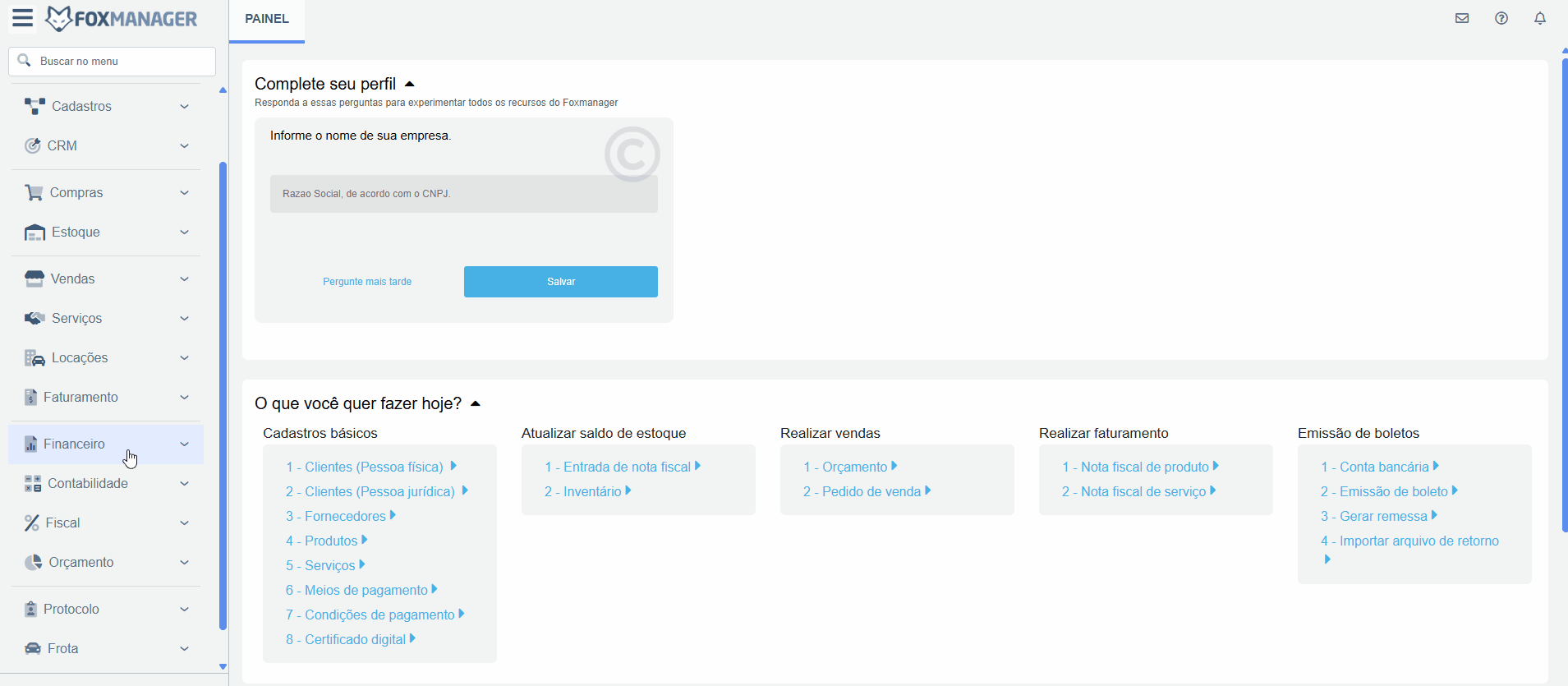1568x686 pixels.
Task: Click the Razao Social input field
Action: (463, 194)
